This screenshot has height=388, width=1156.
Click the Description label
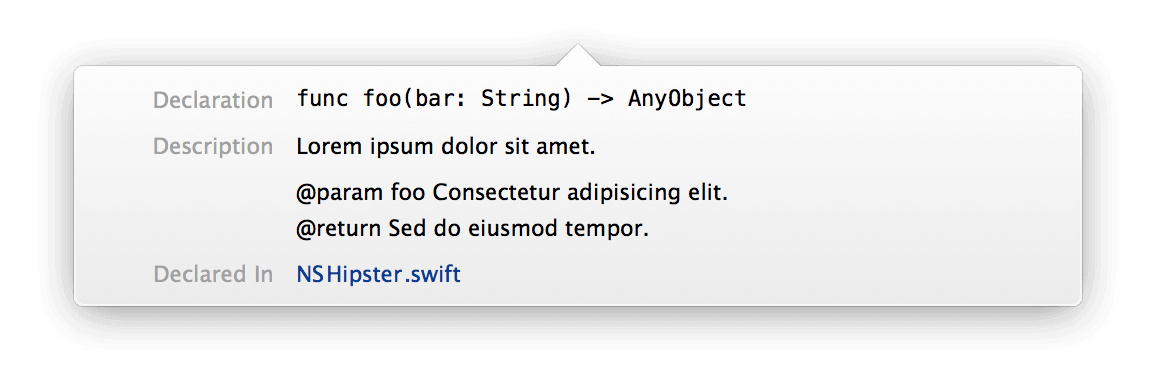pos(213,148)
